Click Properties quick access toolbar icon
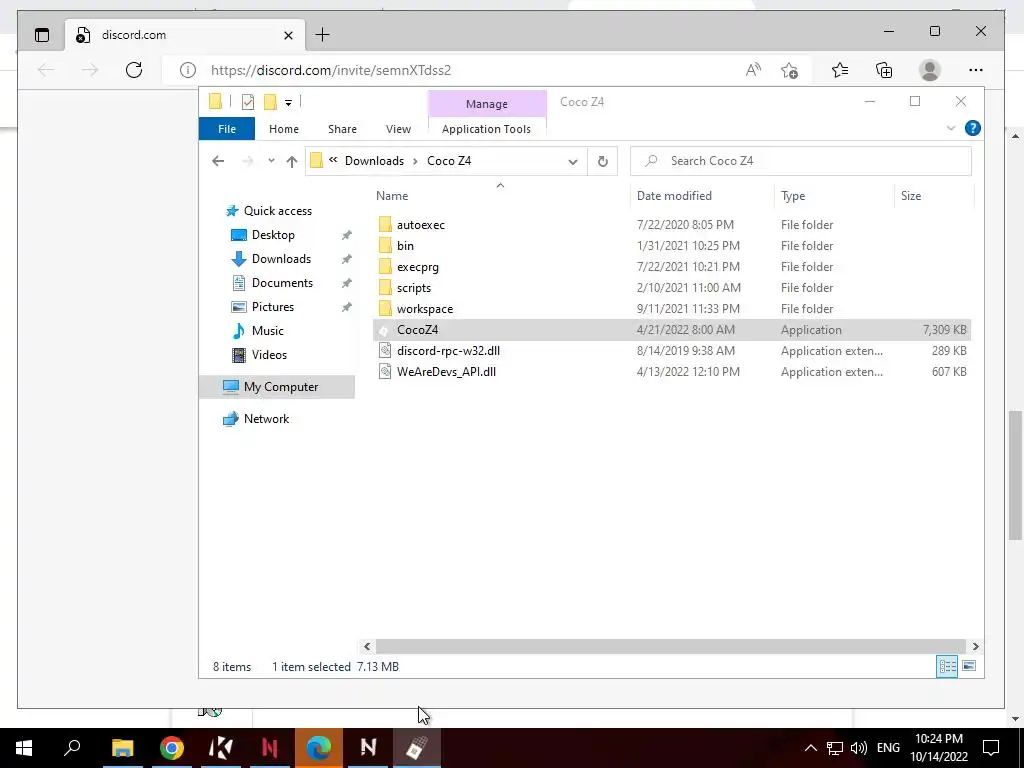The image size is (1024, 768). (248, 102)
